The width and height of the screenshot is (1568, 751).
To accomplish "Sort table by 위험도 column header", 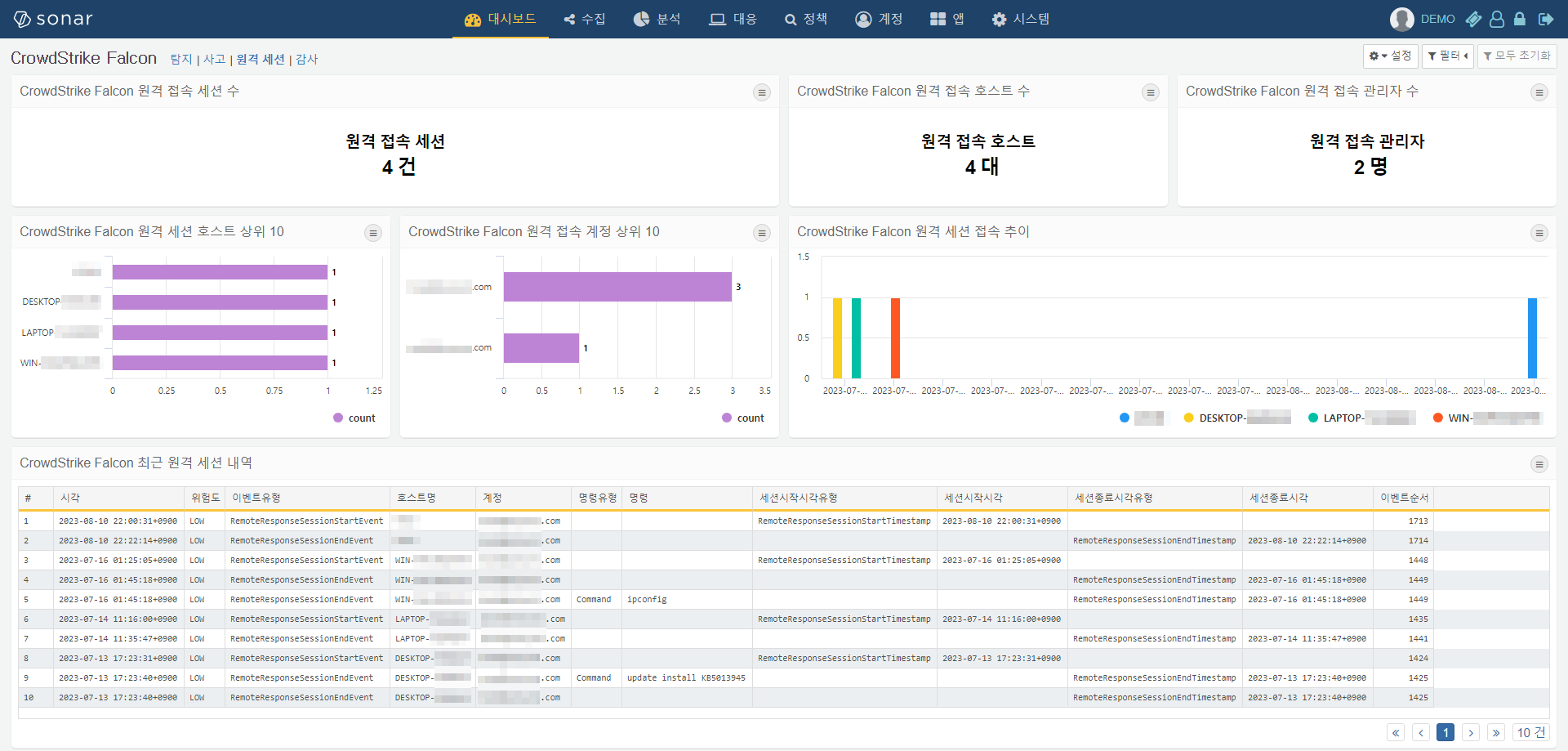I will coord(205,498).
